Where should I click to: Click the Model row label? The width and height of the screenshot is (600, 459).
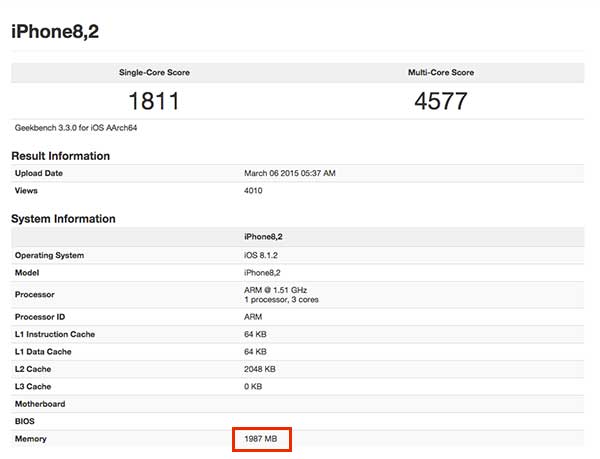point(27,273)
